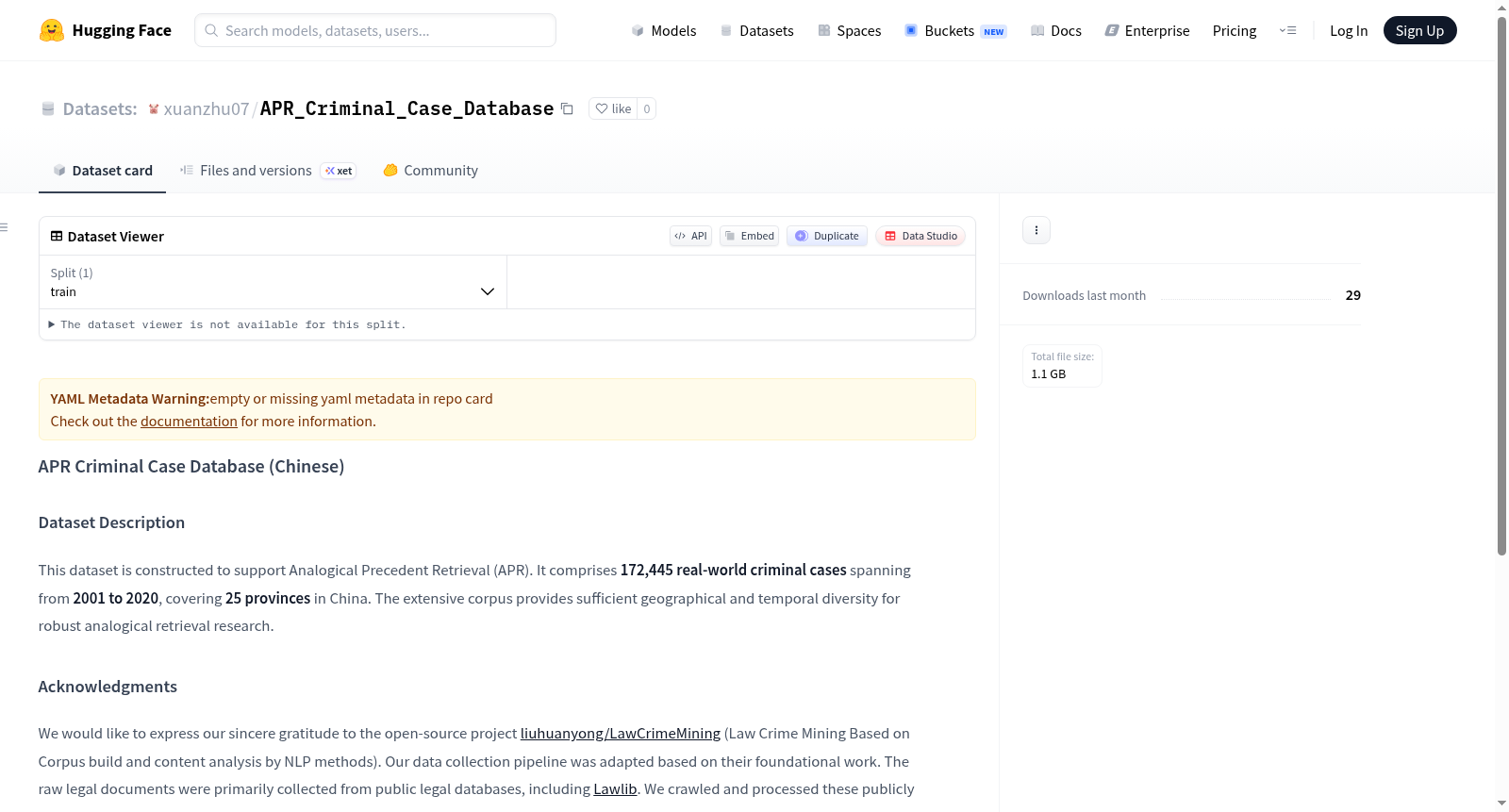Open the Lawlib link
Viewport: 1509px width, 812px height.
pos(615,789)
